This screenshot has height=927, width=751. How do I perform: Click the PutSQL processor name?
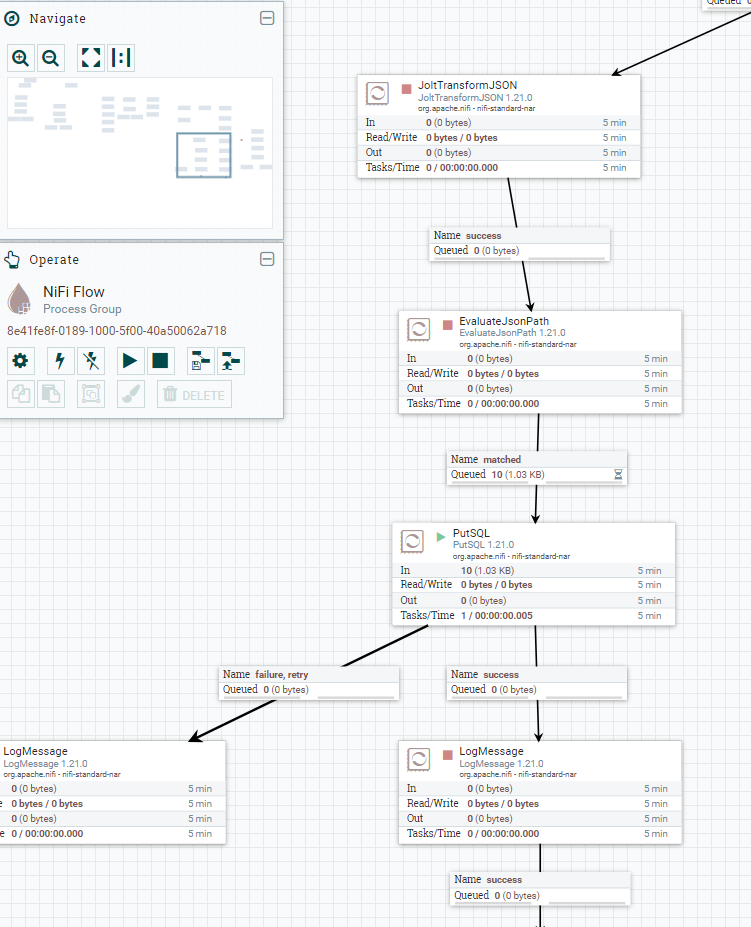pyautogui.click(x=471, y=533)
